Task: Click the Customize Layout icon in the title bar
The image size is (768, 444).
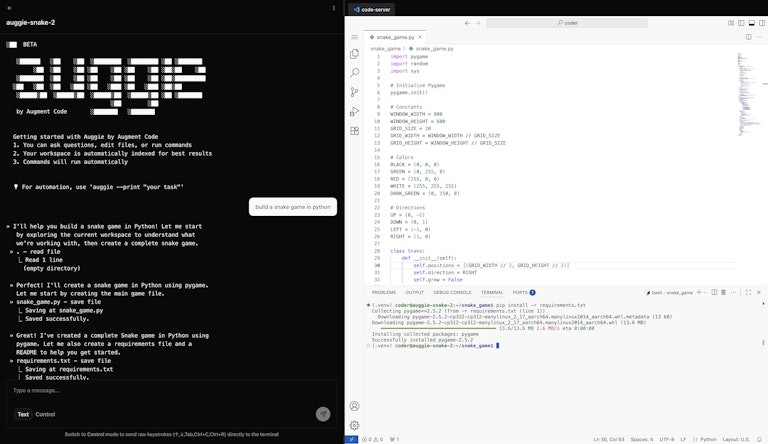Action: (x=731, y=23)
